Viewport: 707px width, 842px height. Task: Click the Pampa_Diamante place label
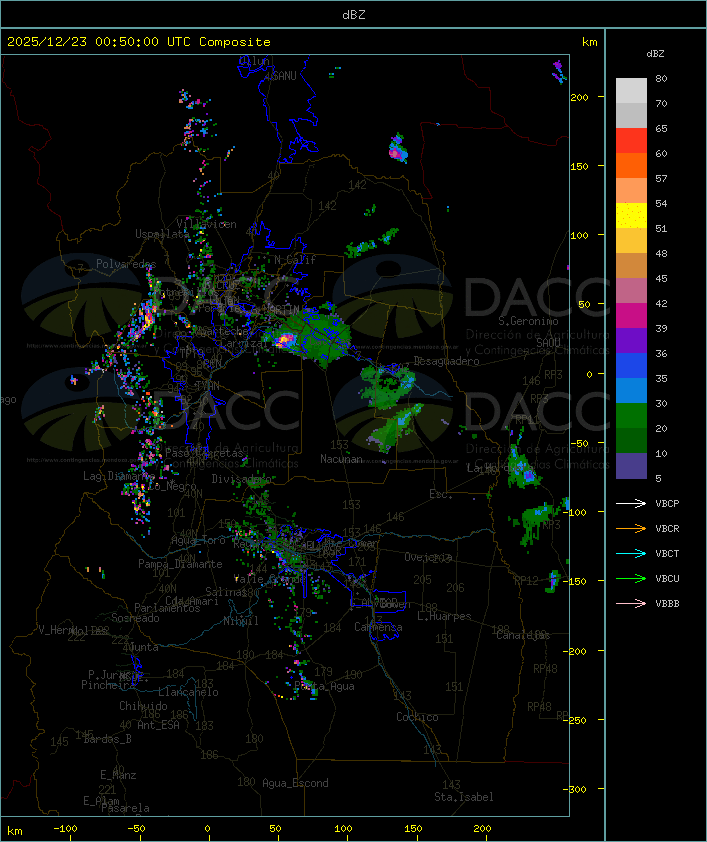[180, 564]
